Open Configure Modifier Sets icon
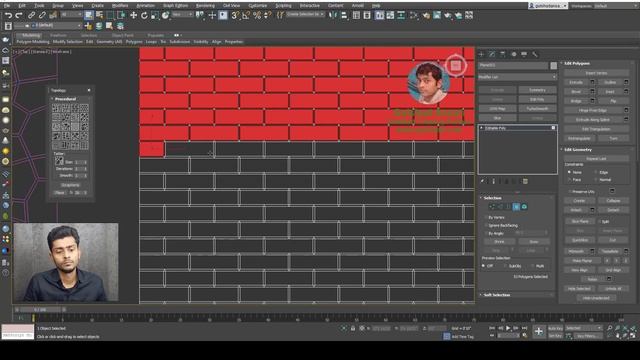Screen dimensions: 640x360 point(525,181)
